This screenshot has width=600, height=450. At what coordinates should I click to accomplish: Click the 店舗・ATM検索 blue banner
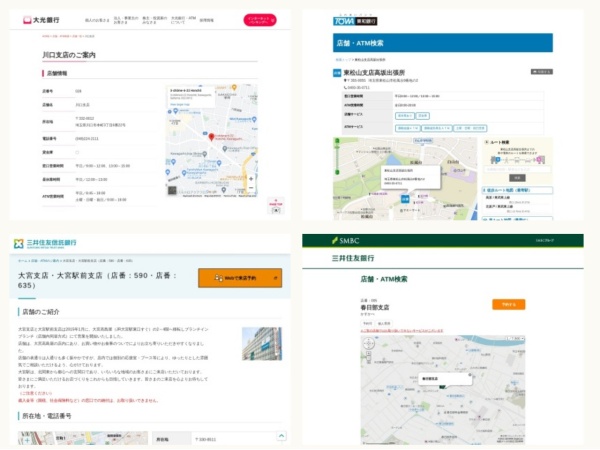(x=443, y=43)
